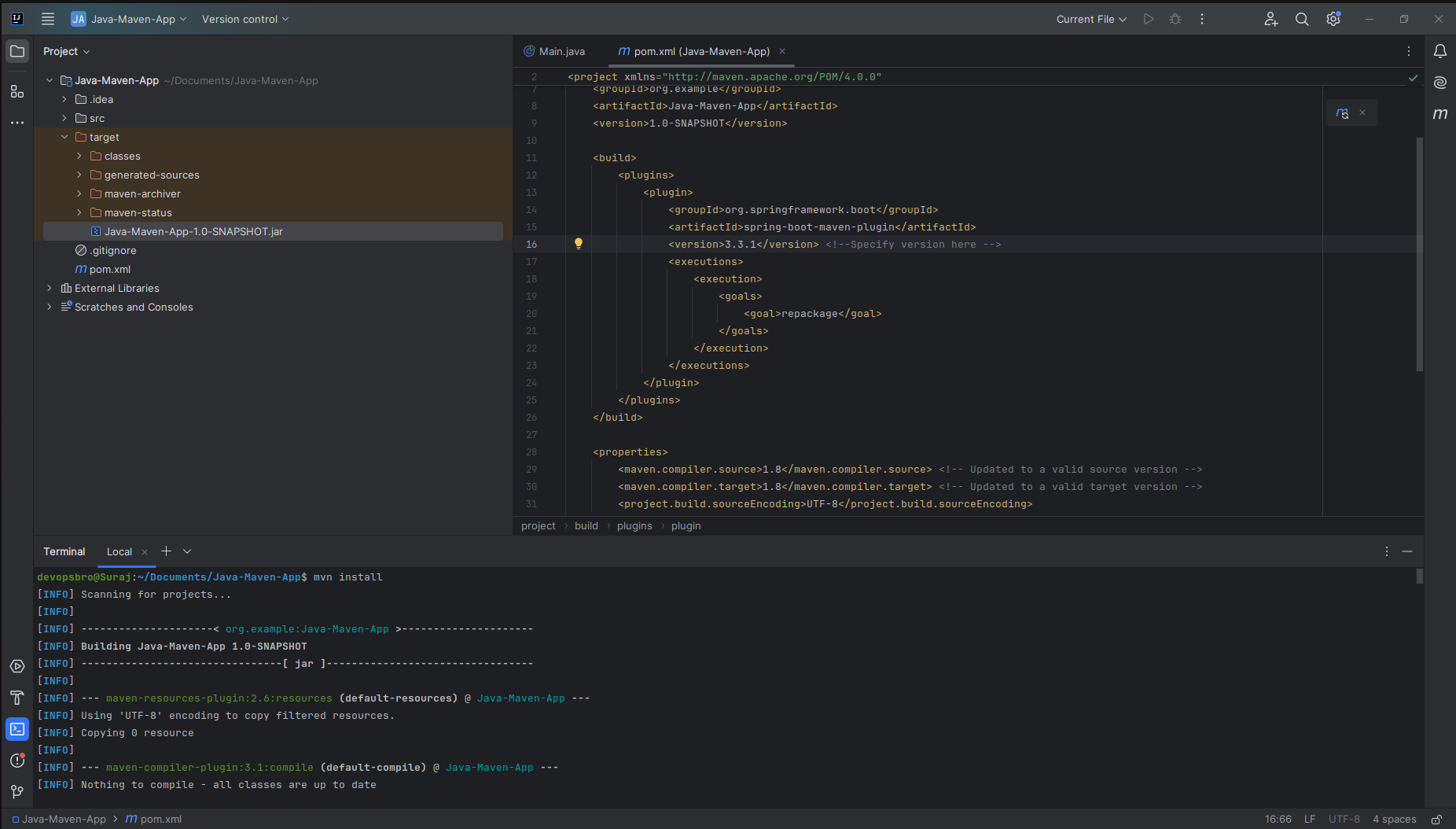Close the Local terminal tab
The width and height of the screenshot is (1456, 829).
(x=145, y=552)
